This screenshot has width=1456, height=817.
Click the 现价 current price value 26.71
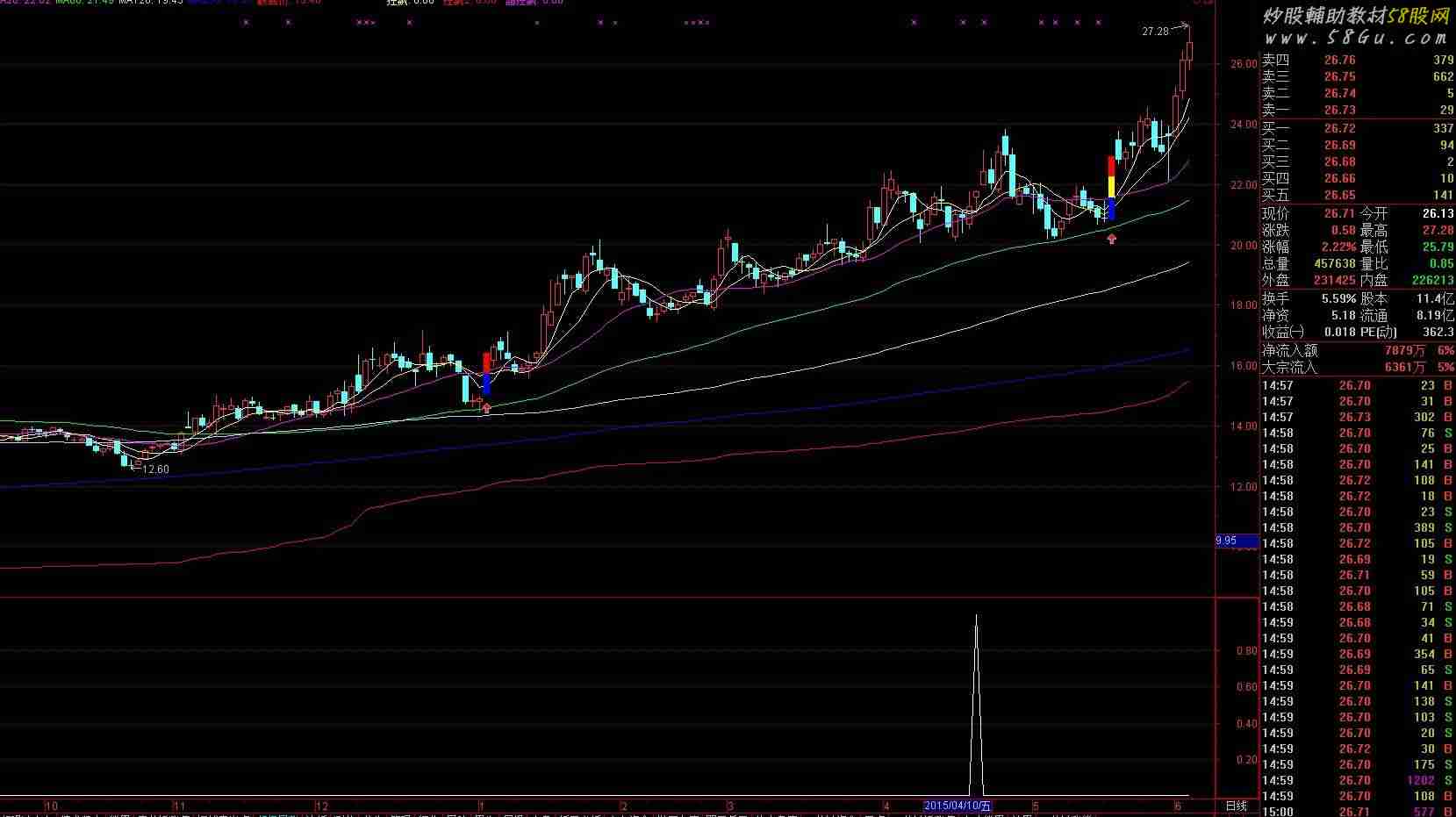(x=1339, y=213)
